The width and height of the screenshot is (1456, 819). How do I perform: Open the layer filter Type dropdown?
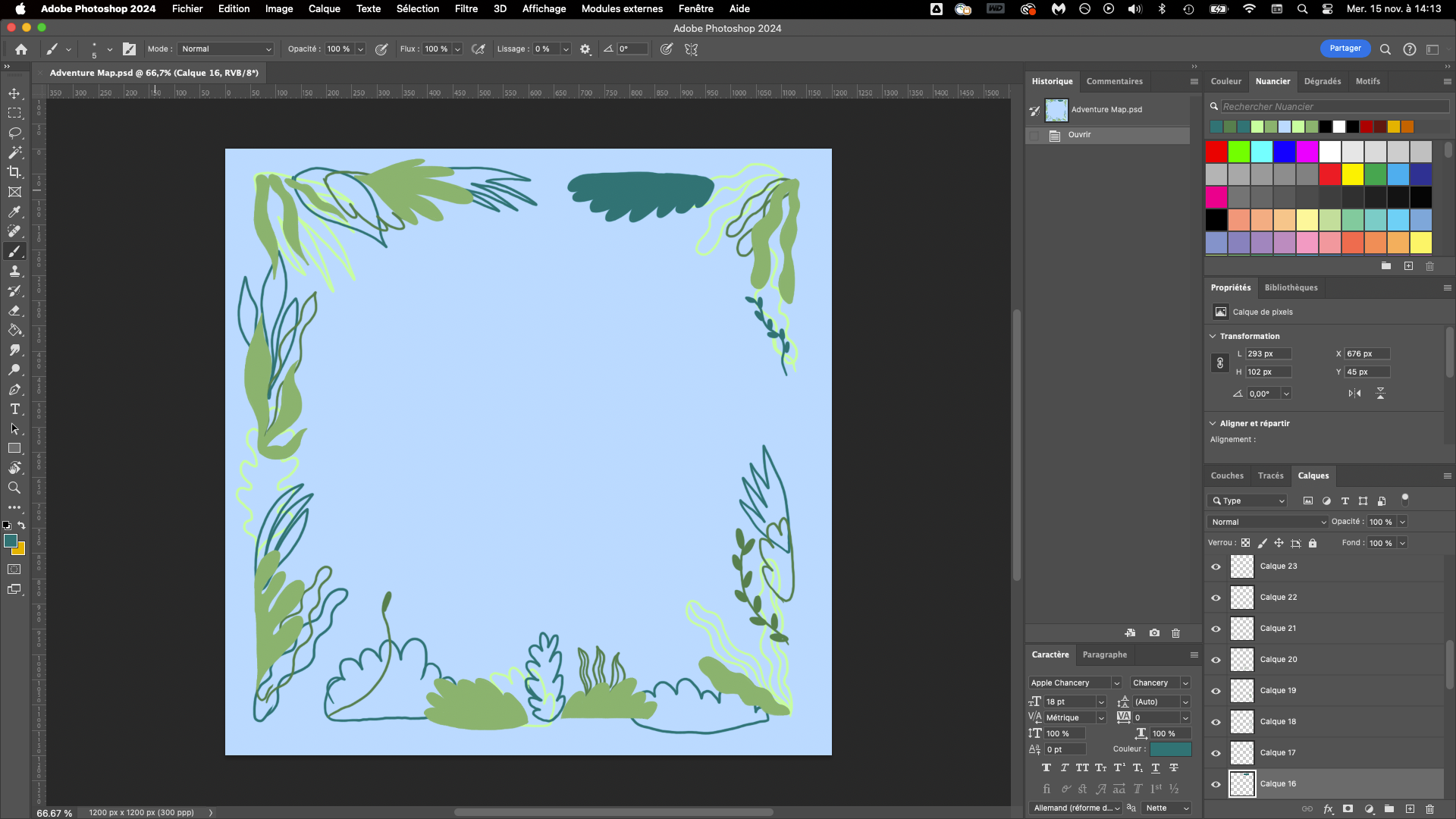click(x=1247, y=501)
